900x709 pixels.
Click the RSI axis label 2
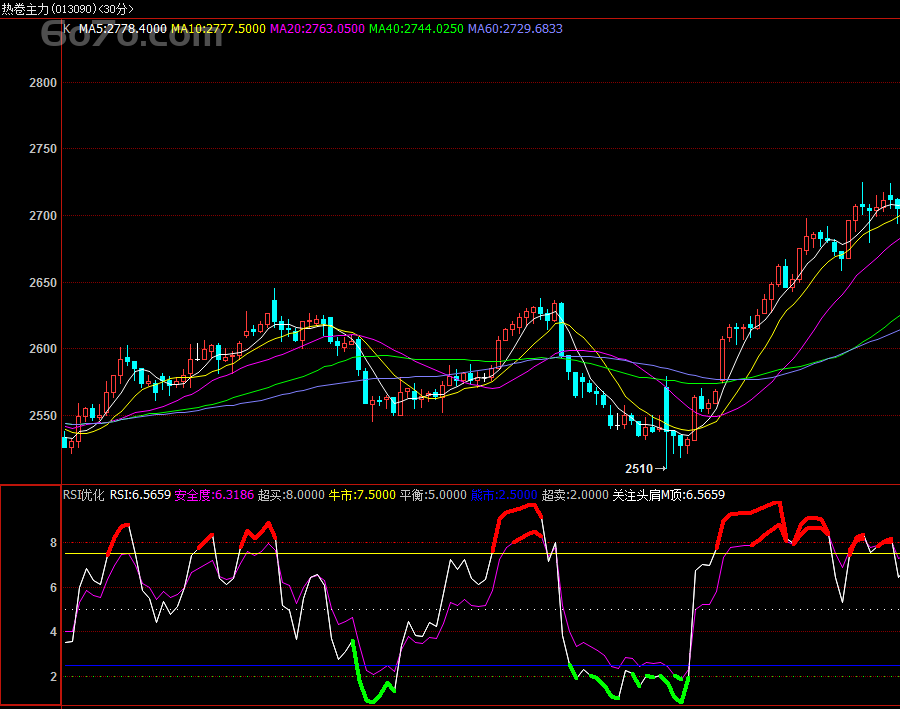tap(53, 676)
